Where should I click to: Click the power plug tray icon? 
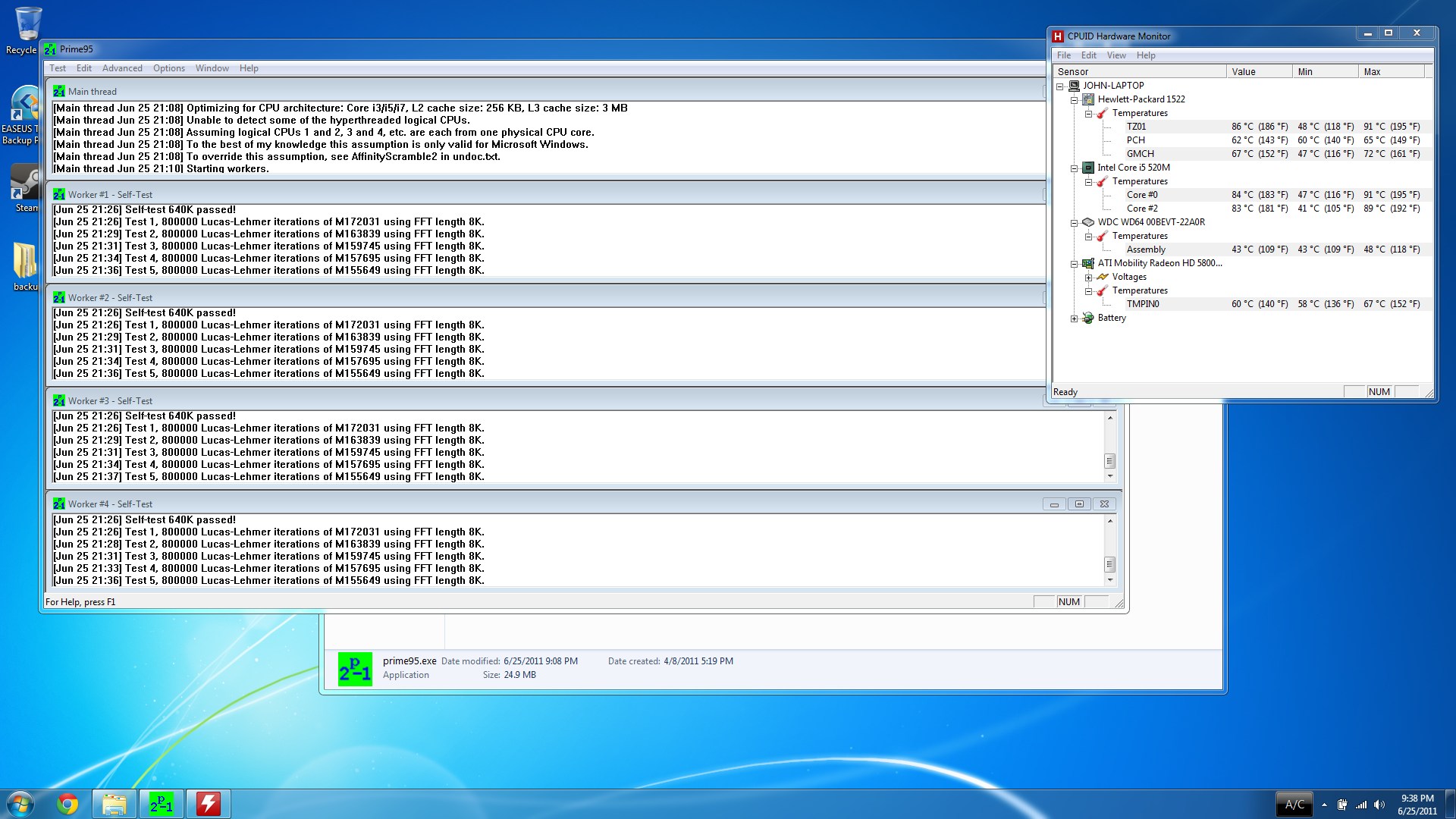1342,805
